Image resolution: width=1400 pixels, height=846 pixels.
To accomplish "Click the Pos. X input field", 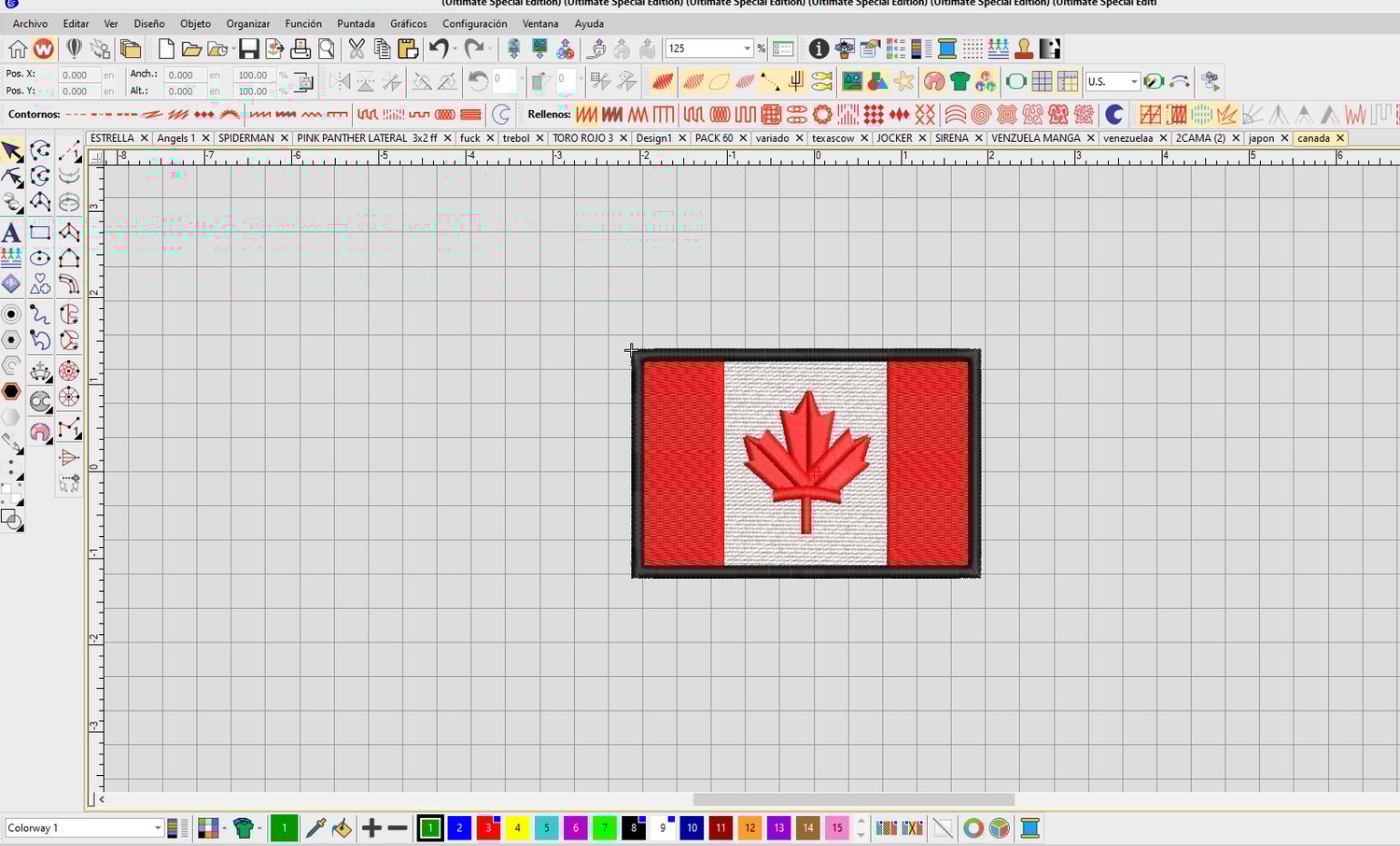I will (78, 75).
